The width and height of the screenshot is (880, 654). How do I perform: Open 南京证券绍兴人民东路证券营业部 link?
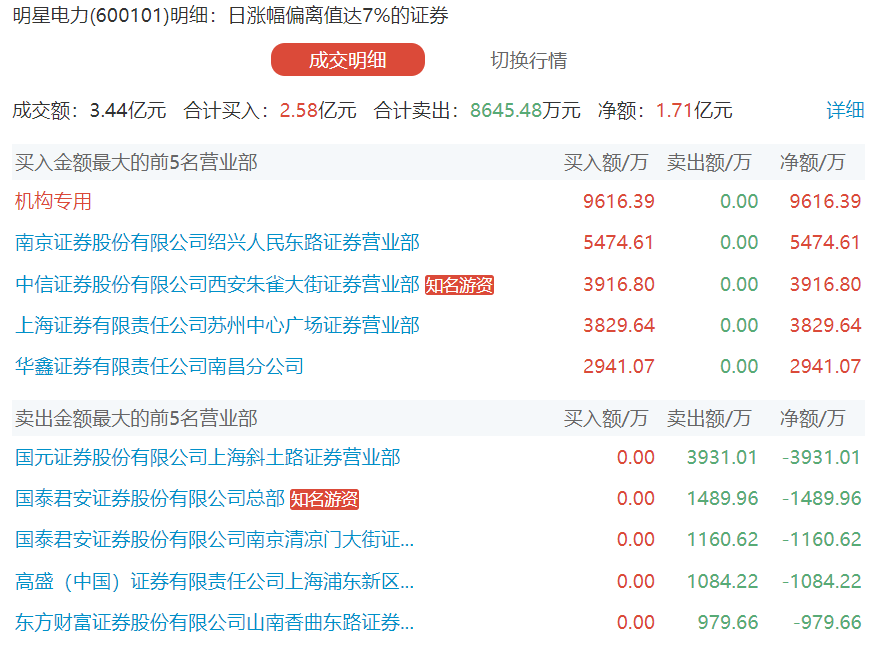217,243
